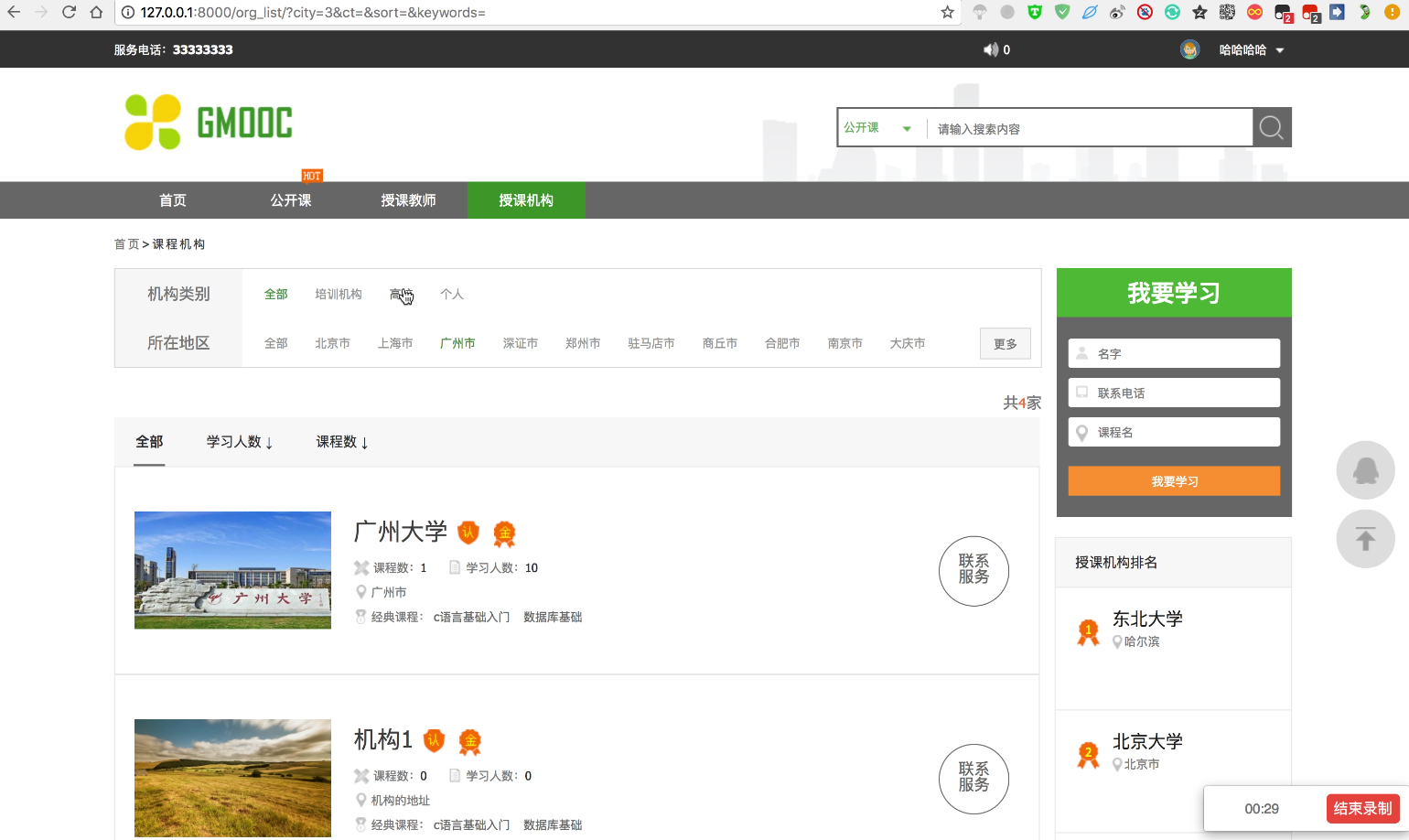The height and width of the screenshot is (840, 1409).
Task: Open the 首页 navigation tab
Action: 173,200
